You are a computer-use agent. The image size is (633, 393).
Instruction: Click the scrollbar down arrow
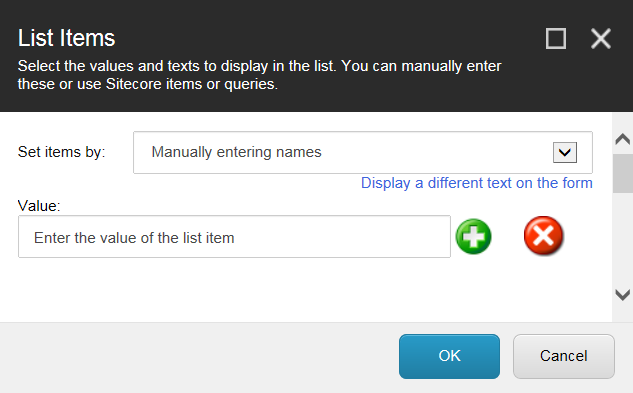(x=623, y=294)
